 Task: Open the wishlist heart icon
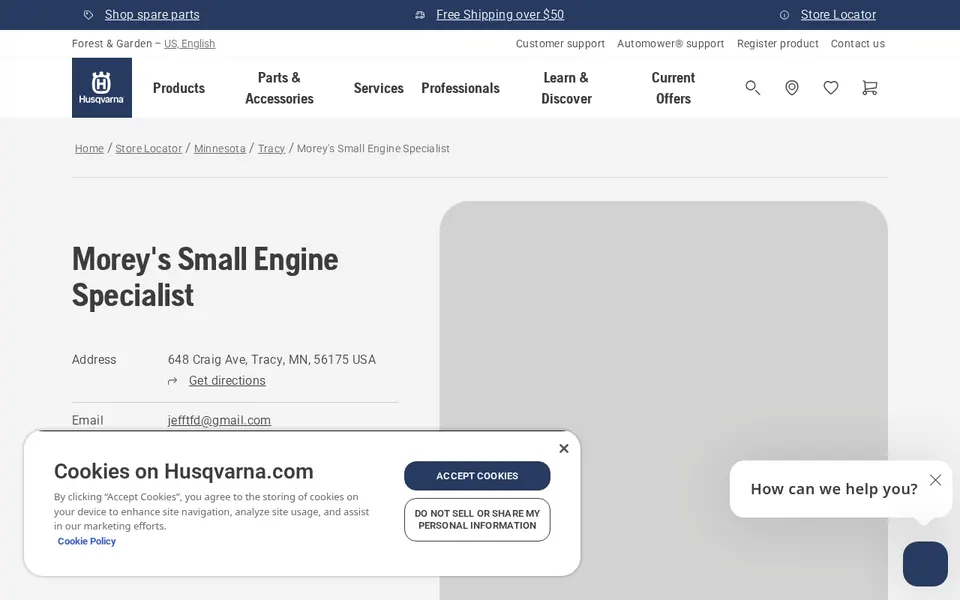(831, 88)
